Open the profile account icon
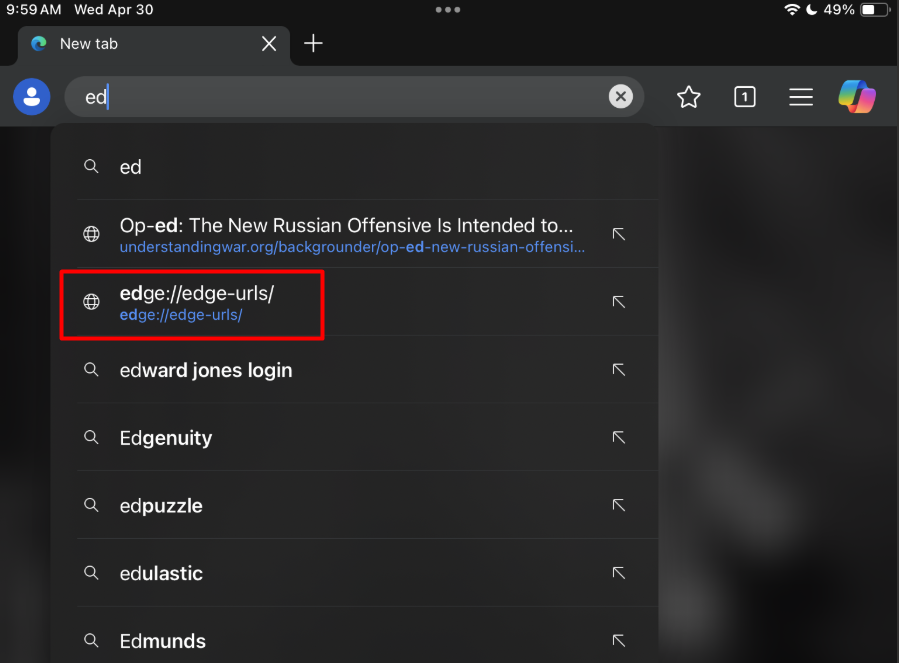The height and width of the screenshot is (663, 899). tap(32, 96)
